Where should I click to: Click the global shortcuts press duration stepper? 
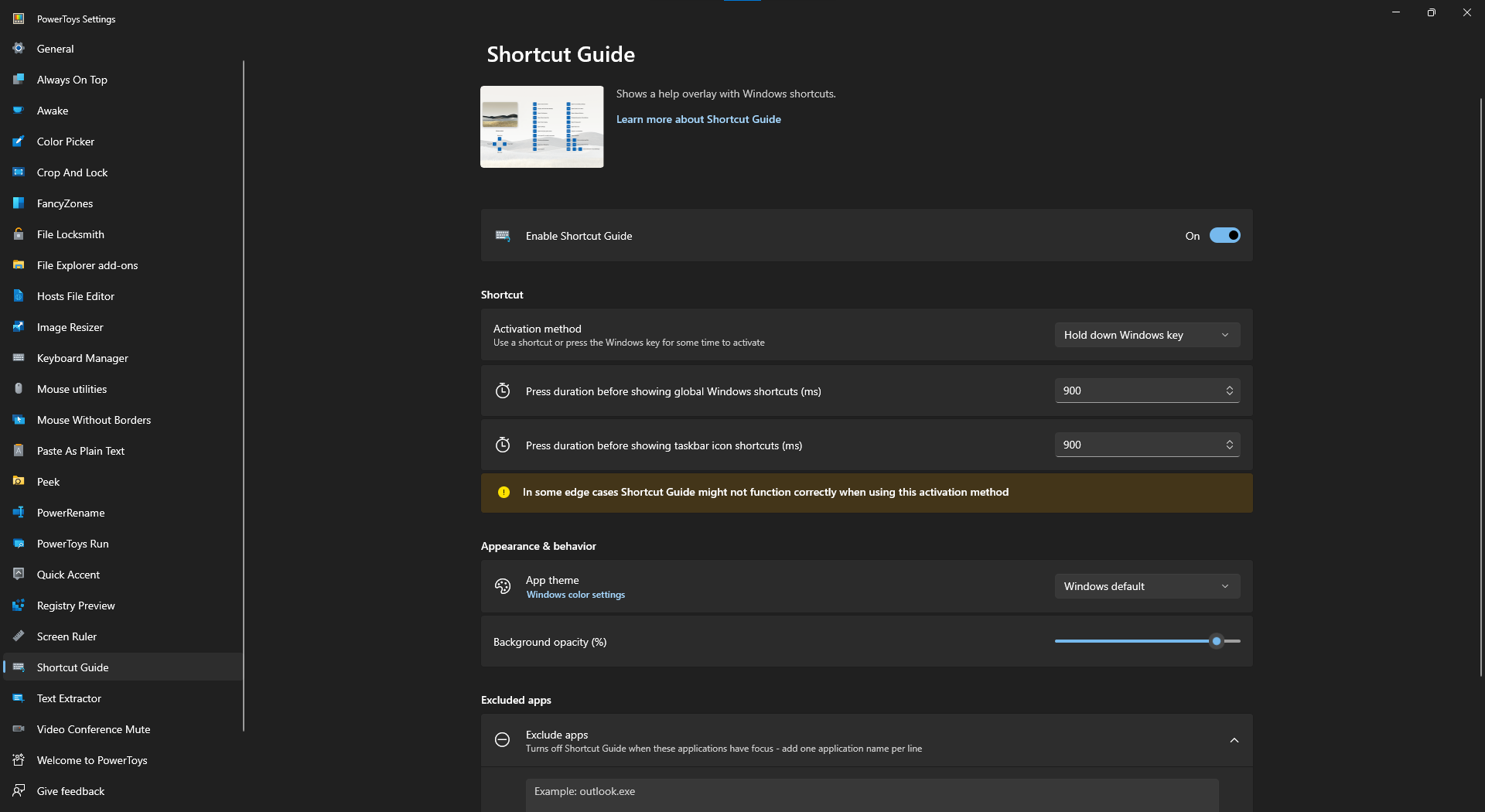point(1229,391)
